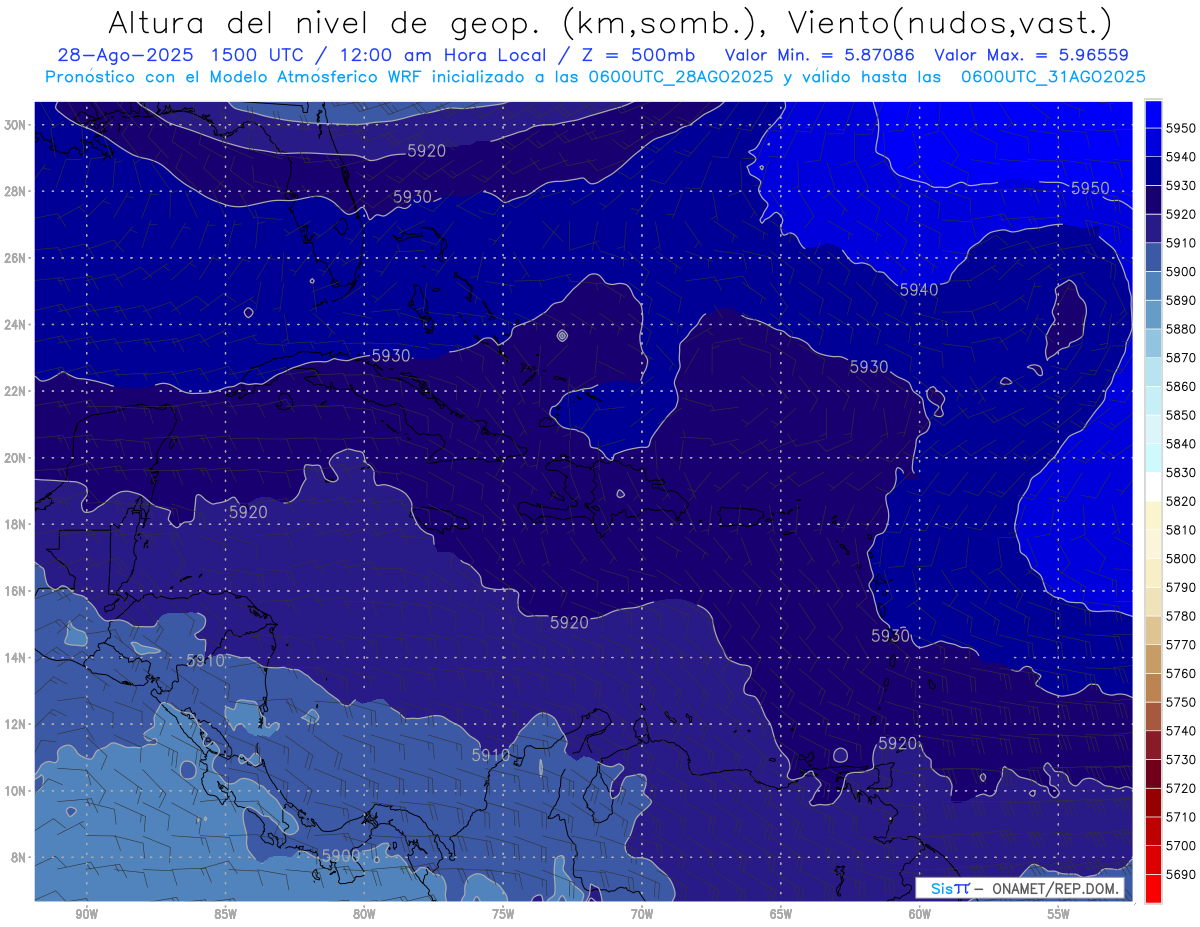This screenshot has height=927, width=1200.
Task: Click the 80W longitude axis label
Action: point(364,913)
